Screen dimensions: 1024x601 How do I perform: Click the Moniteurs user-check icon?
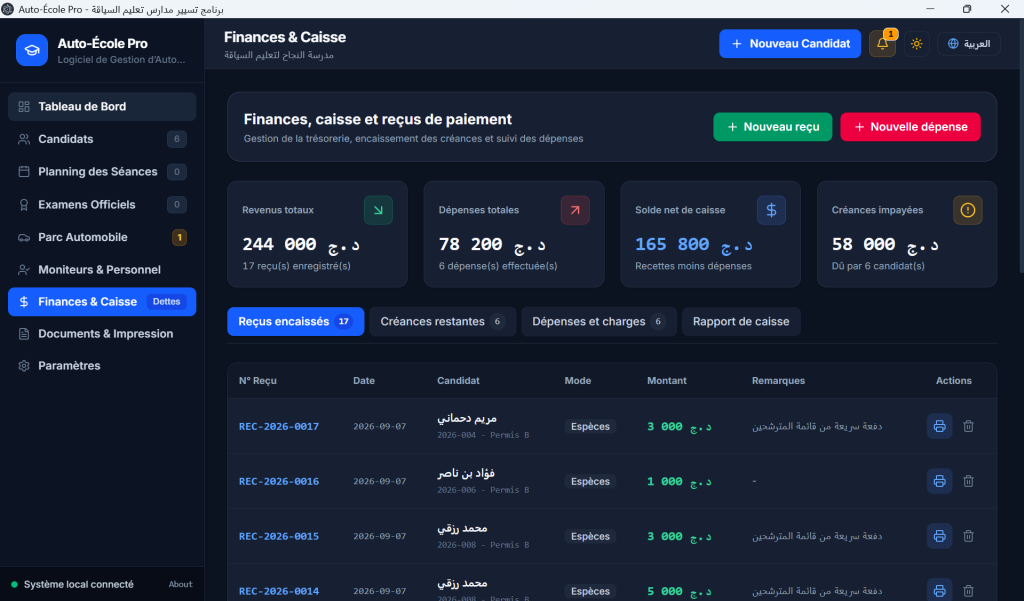[24, 269]
